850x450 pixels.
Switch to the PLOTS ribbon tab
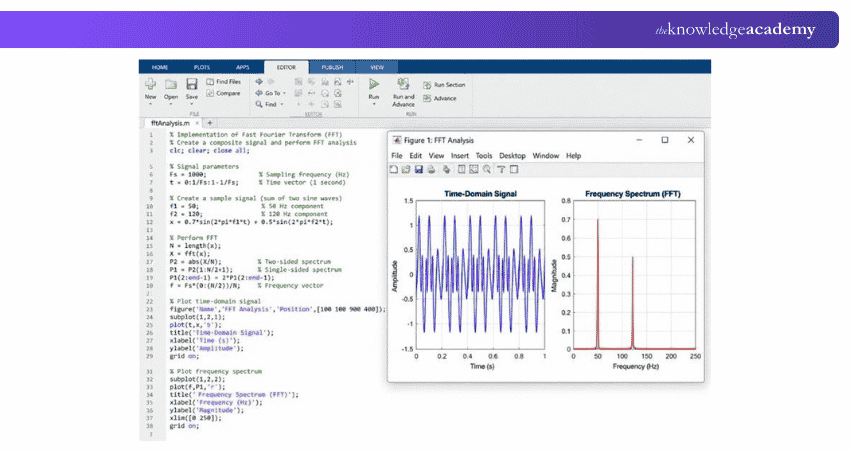coord(202,67)
